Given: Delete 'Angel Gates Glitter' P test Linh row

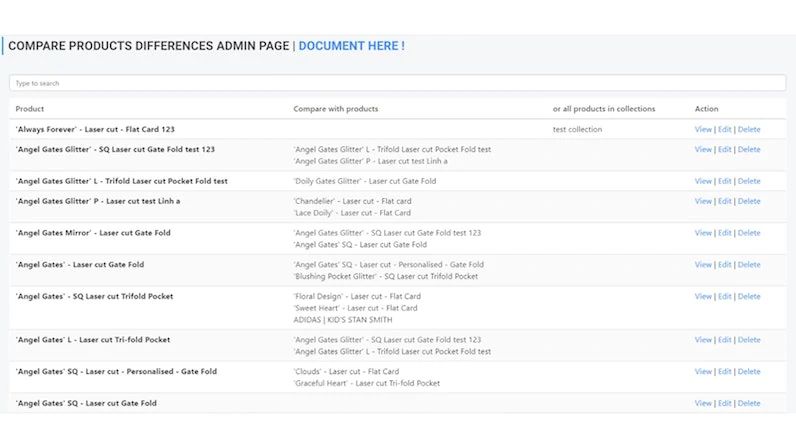Looking at the screenshot, I should pyautogui.click(x=749, y=202).
